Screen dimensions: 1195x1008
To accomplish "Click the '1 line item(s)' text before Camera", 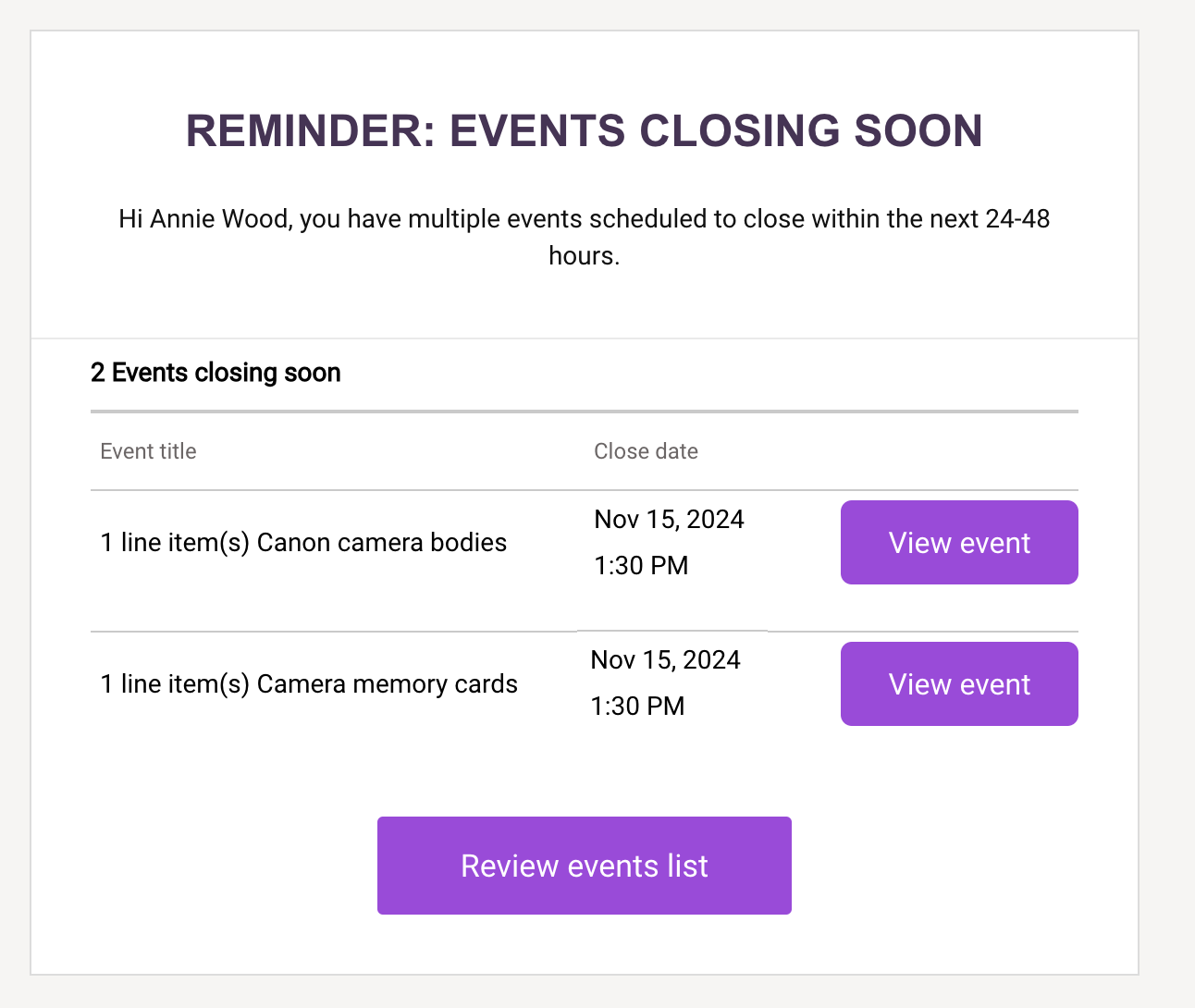I will pyautogui.click(x=175, y=684).
